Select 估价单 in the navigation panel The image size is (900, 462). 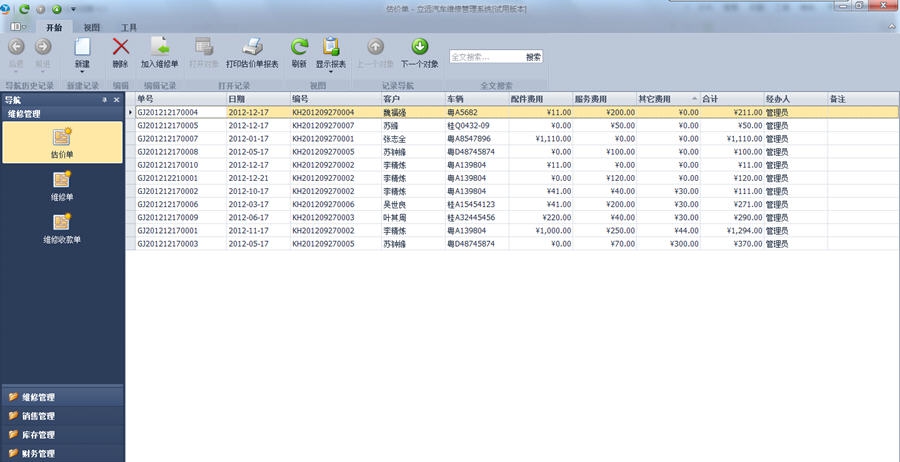click(x=62, y=142)
